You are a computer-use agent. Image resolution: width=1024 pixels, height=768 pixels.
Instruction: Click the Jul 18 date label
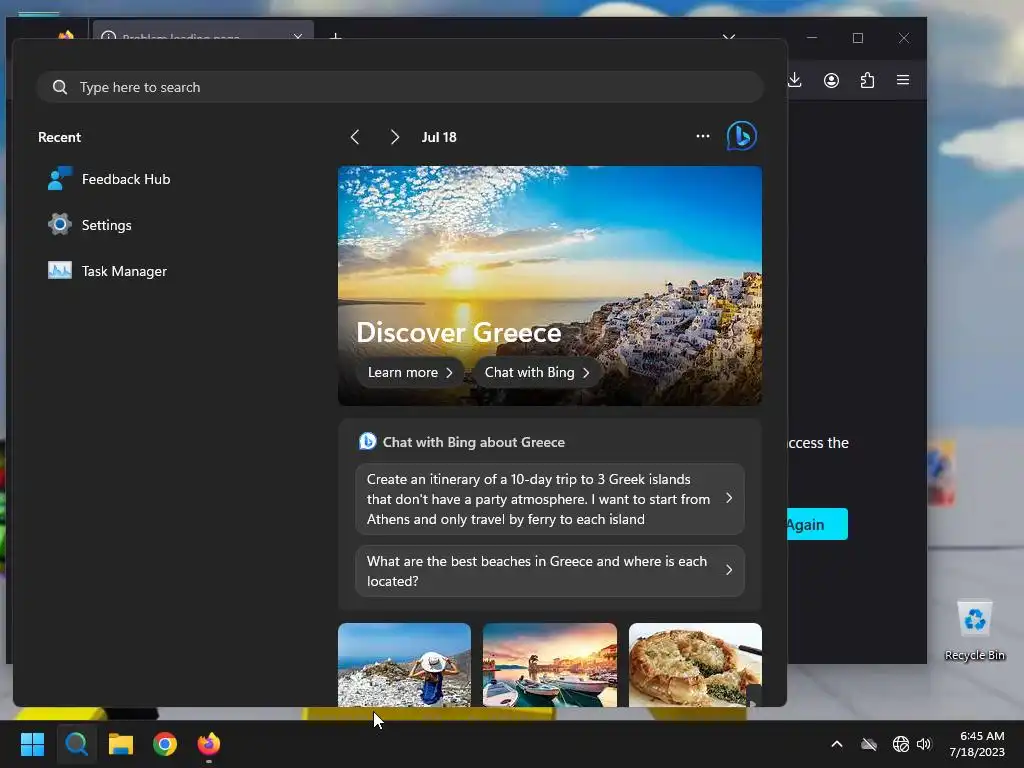pyautogui.click(x=439, y=137)
